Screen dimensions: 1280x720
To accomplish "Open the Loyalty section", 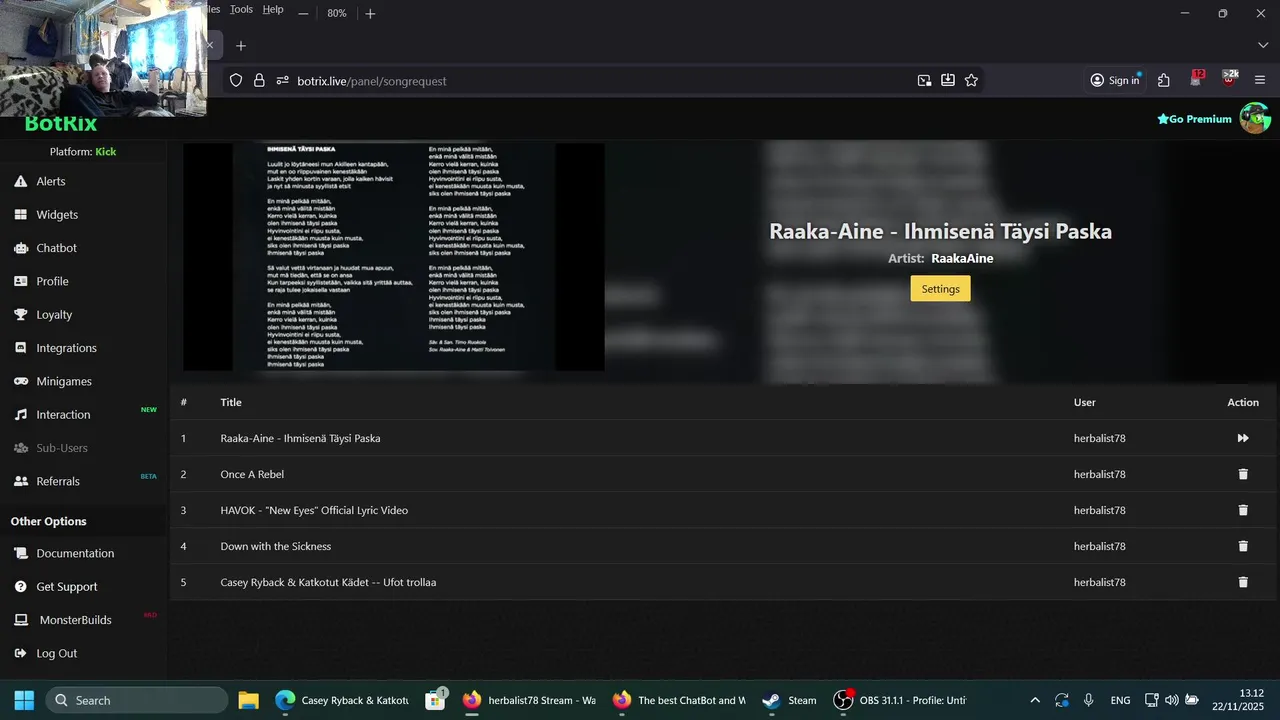I will pos(54,314).
